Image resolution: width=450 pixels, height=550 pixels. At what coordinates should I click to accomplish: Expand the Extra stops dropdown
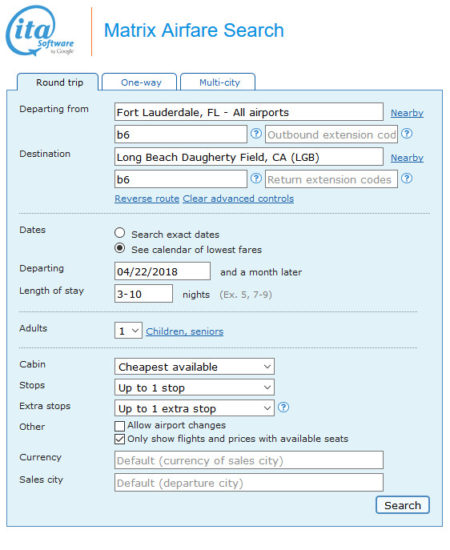(194, 408)
